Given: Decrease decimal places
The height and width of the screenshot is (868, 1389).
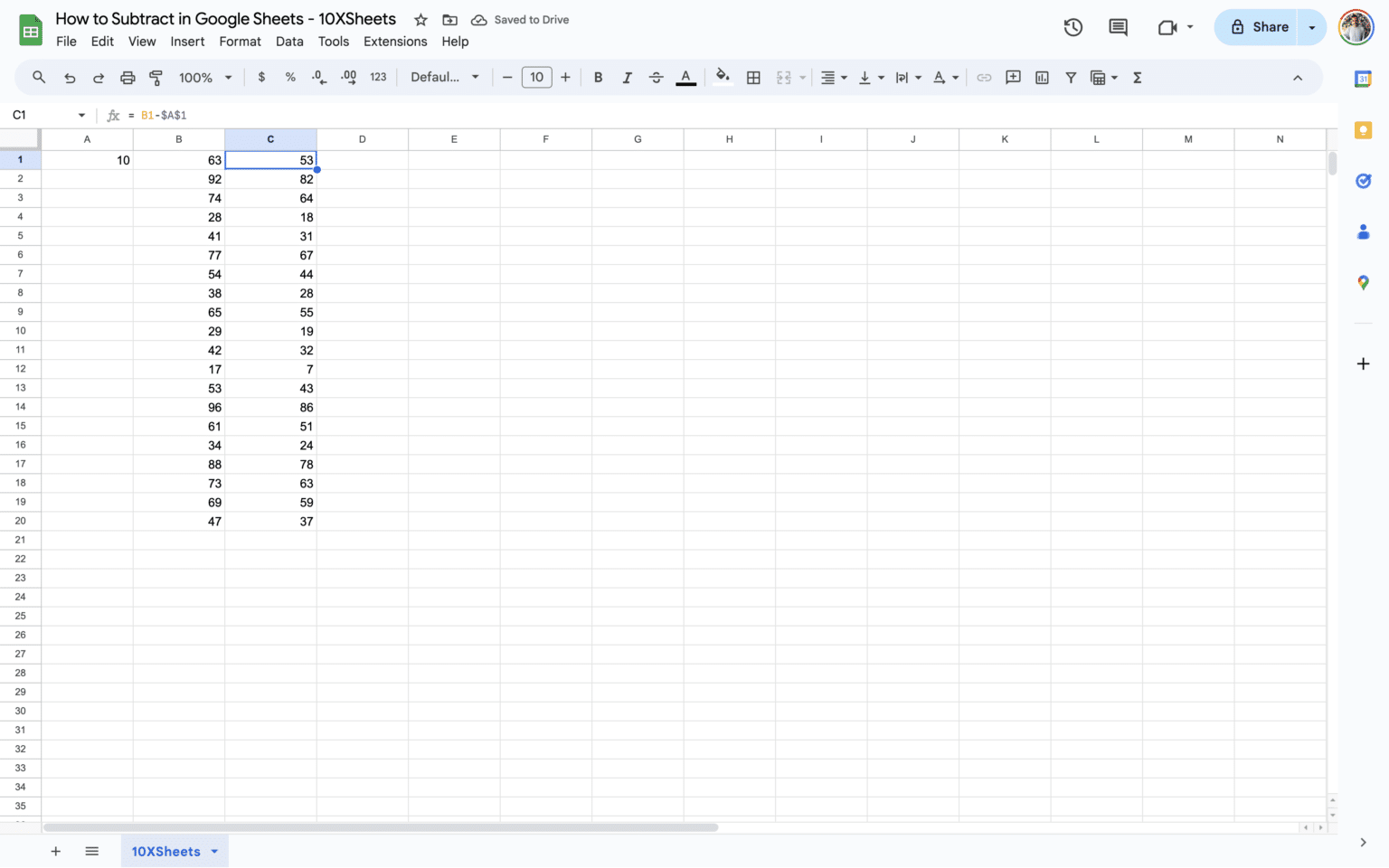Looking at the screenshot, I should click(x=318, y=77).
